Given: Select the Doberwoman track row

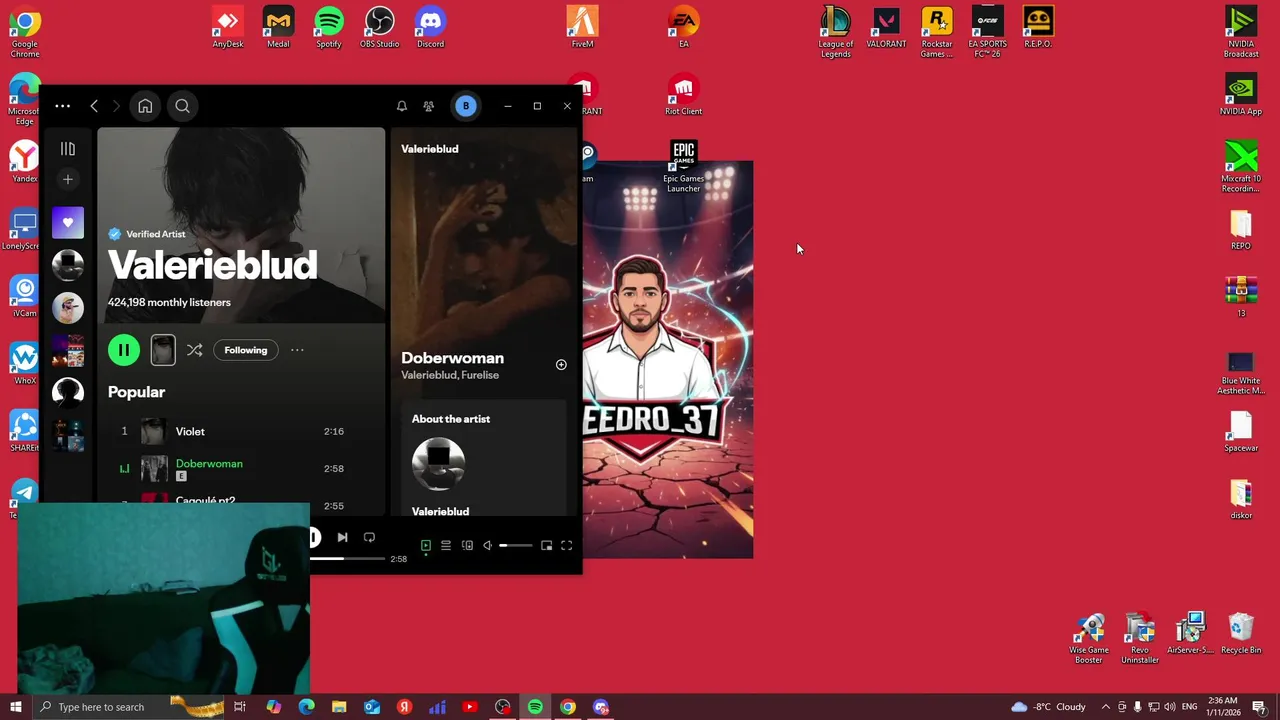Looking at the screenshot, I should coord(240,468).
